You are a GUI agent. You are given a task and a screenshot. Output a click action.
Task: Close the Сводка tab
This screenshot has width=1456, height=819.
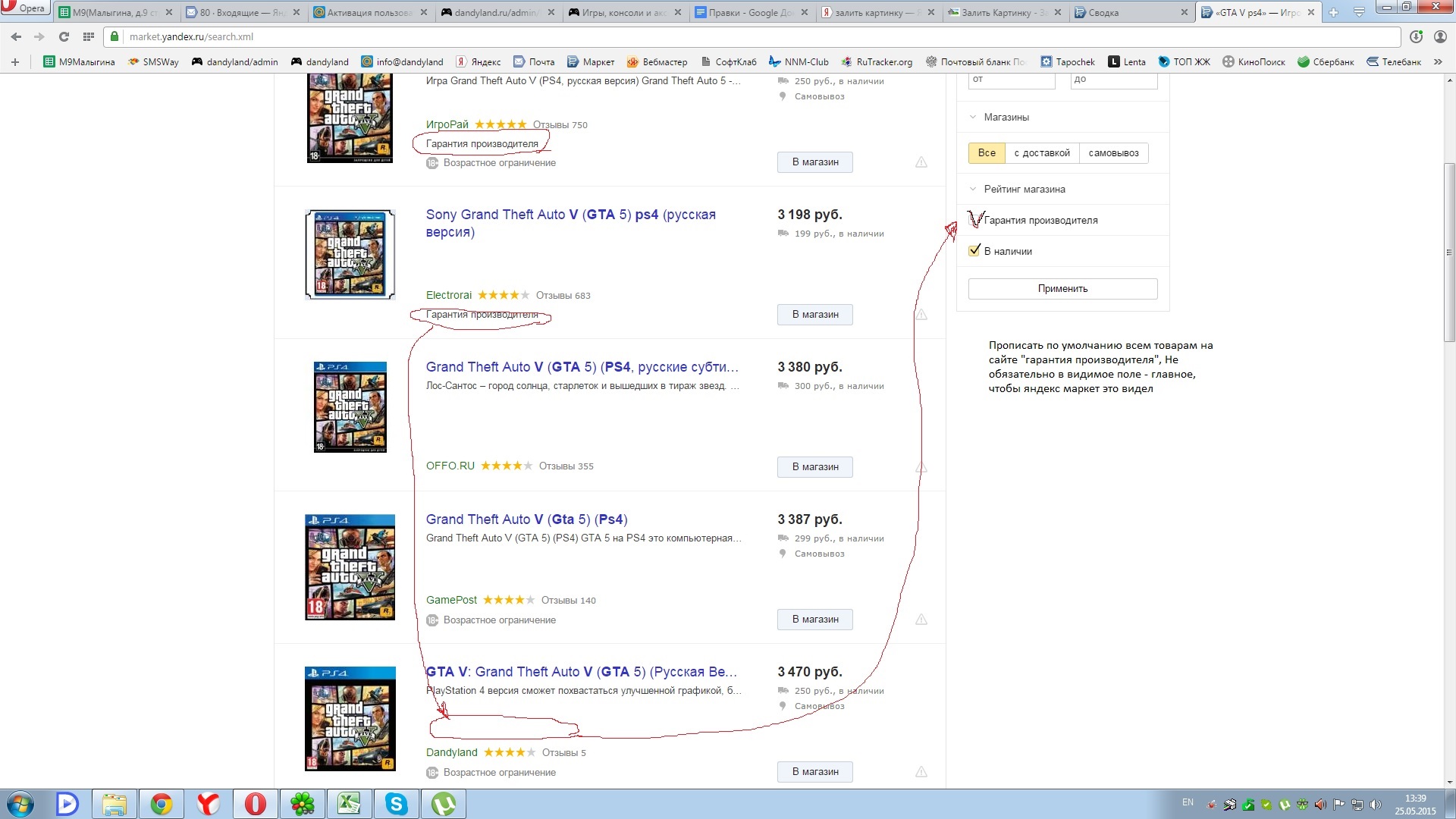click(1185, 12)
